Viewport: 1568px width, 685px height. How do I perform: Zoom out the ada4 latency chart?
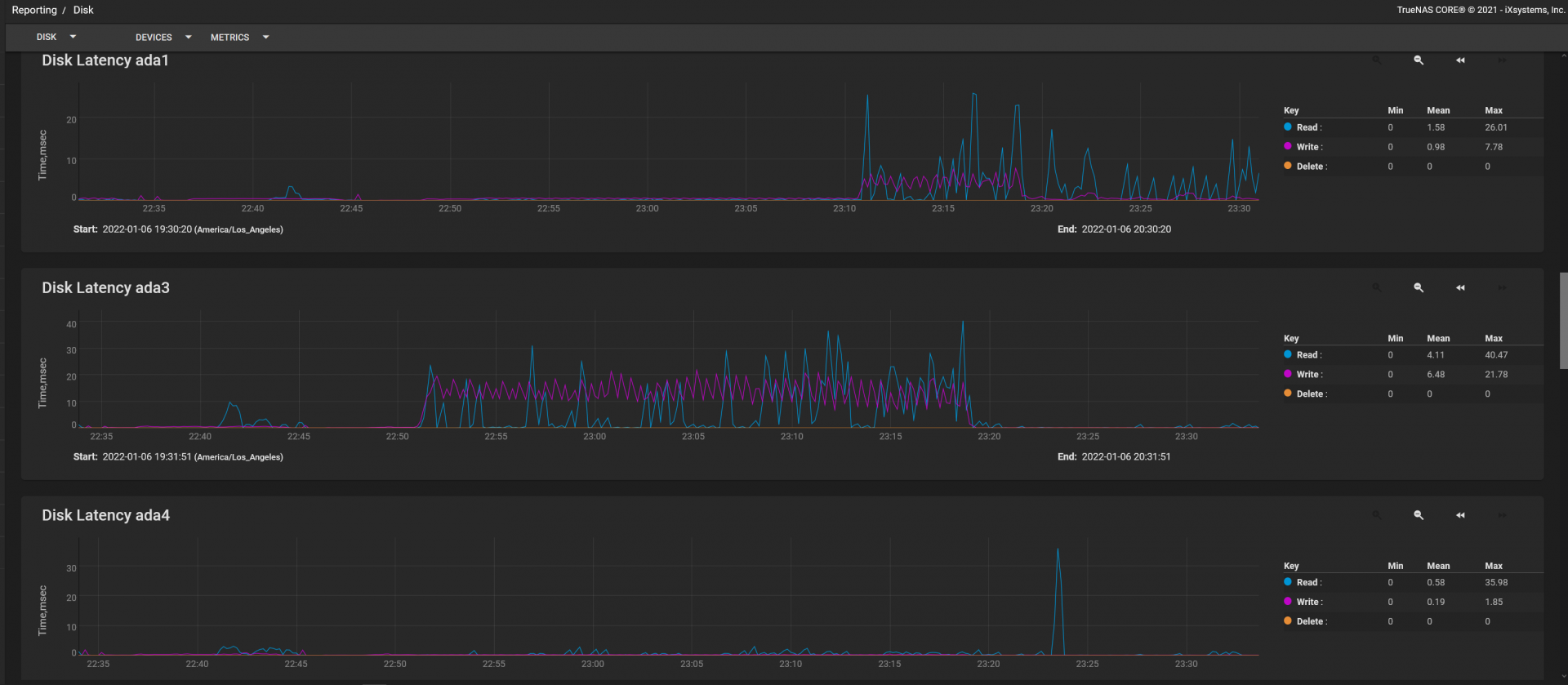click(1419, 515)
